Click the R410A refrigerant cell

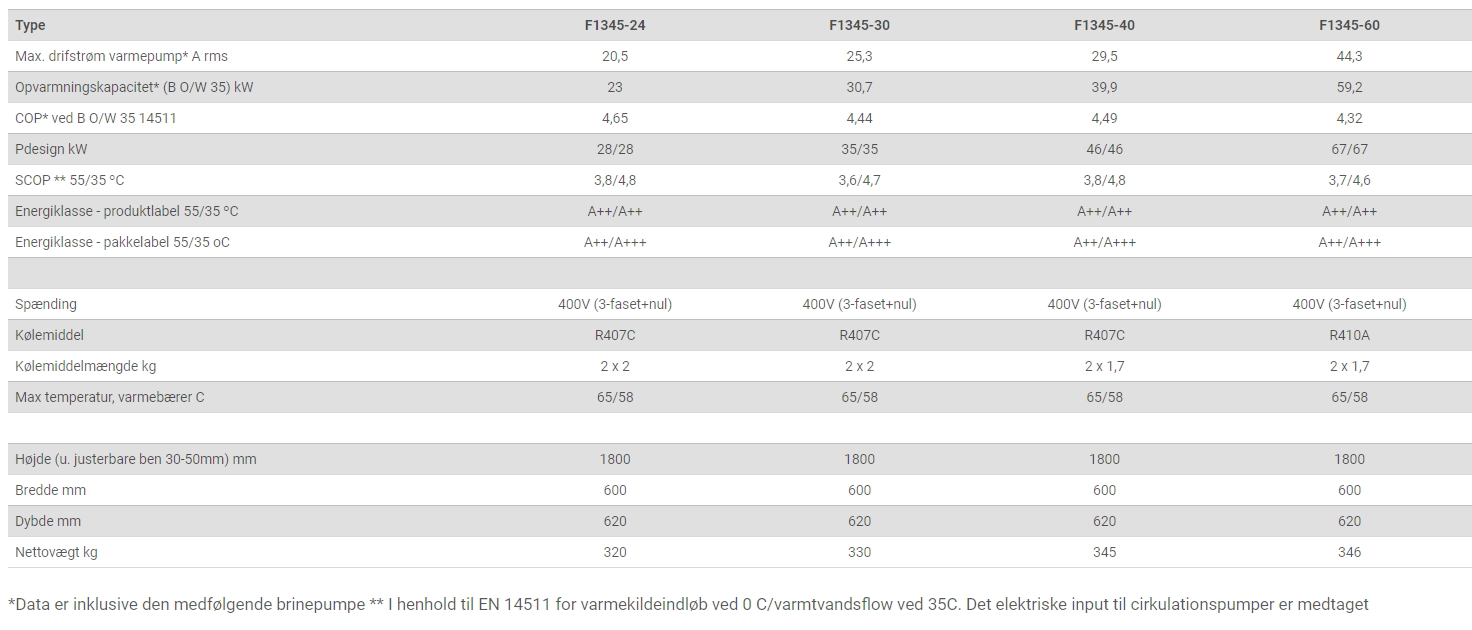[x=1349, y=335]
